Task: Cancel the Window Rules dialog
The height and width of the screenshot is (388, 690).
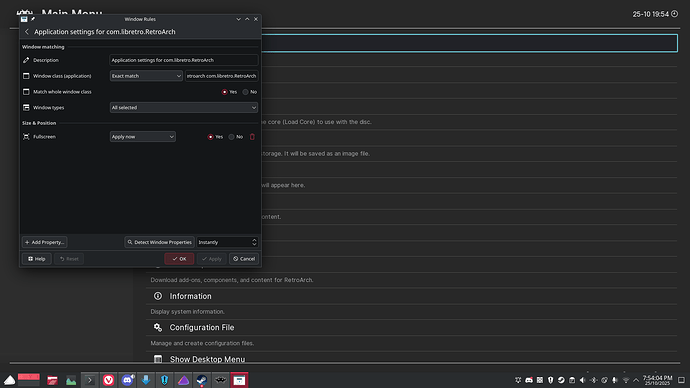Action: click(244, 259)
